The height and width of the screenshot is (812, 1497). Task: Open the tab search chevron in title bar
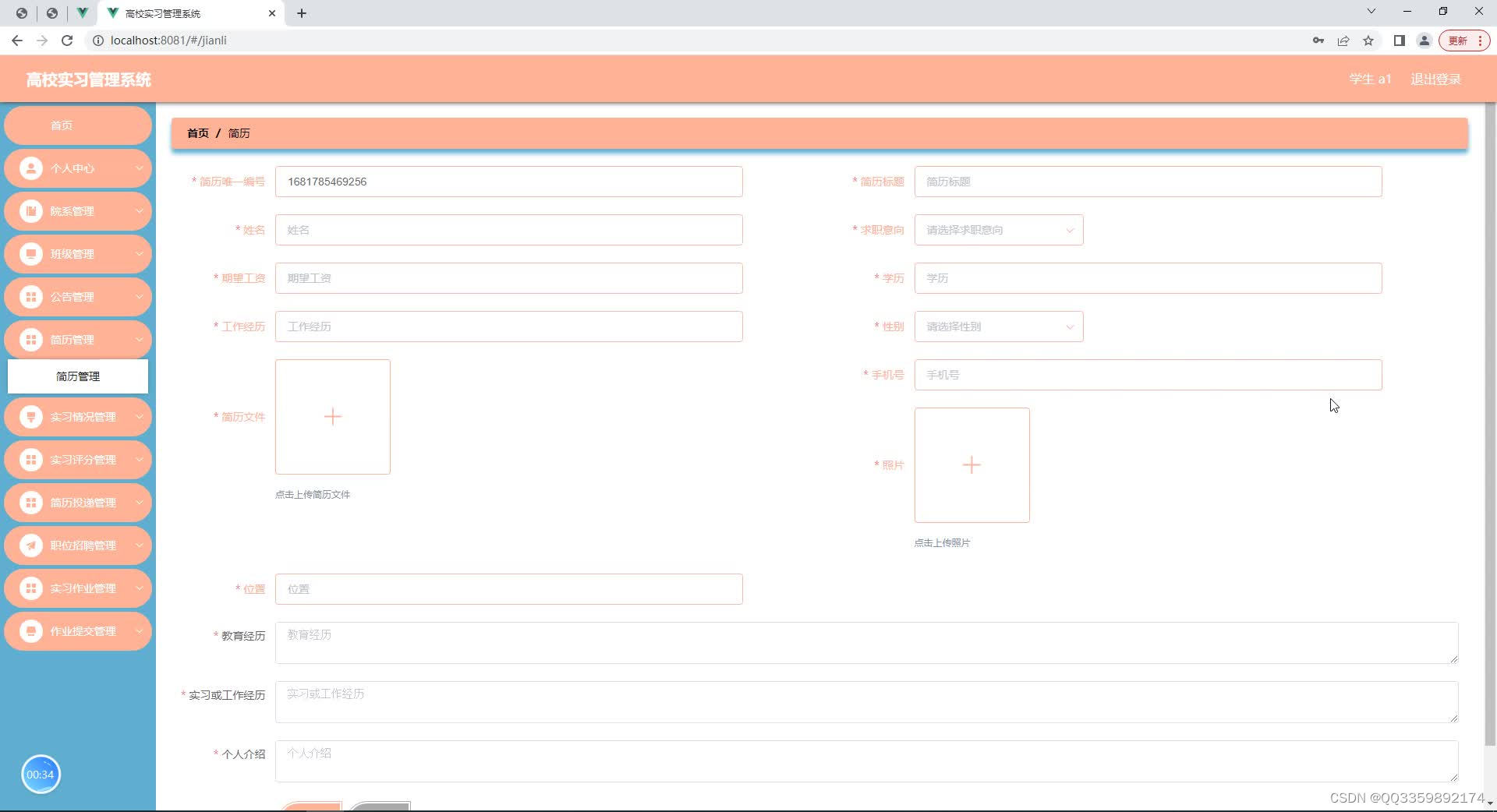click(x=1371, y=11)
